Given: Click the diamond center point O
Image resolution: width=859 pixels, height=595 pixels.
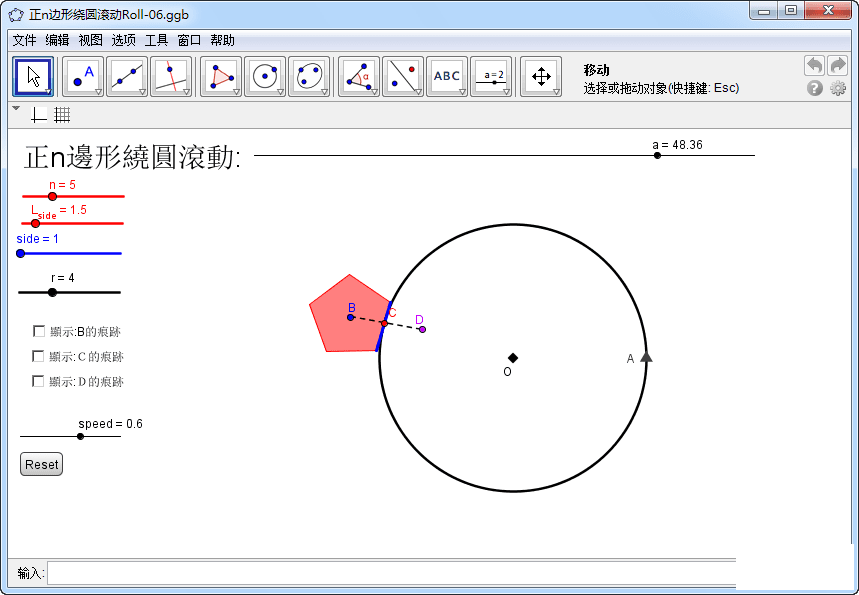Looking at the screenshot, I should coord(513,358).
